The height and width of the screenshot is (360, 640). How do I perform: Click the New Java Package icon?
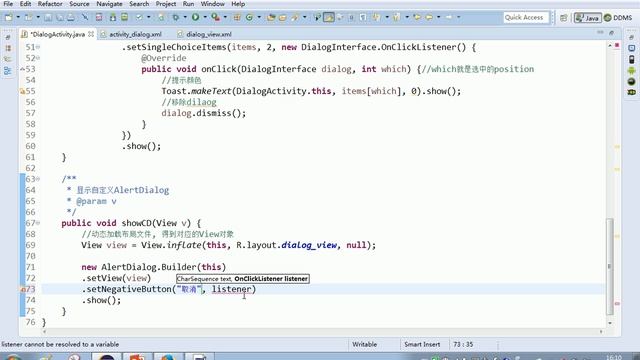[237, 17]
